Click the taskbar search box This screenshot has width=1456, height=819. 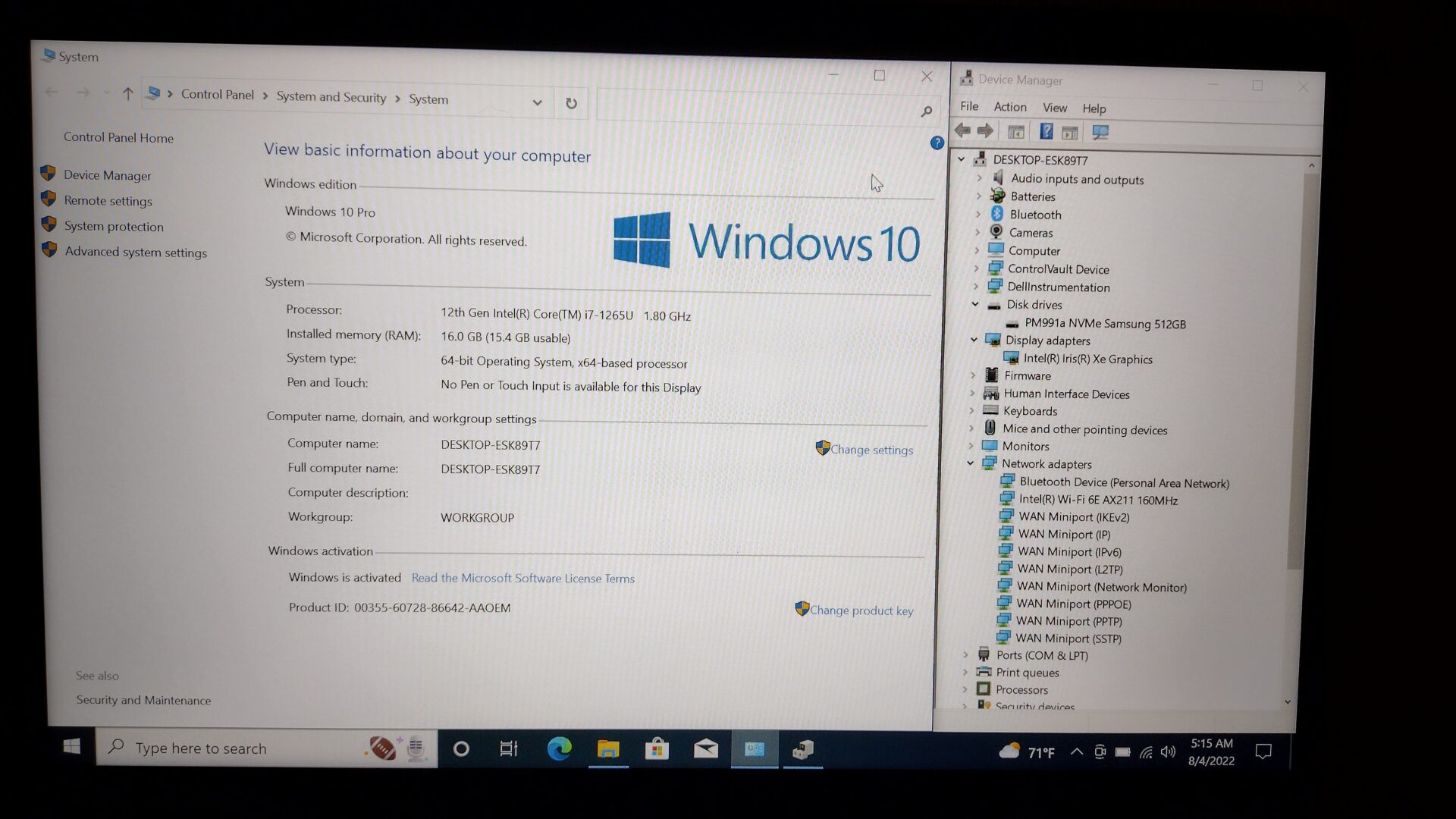267,748
